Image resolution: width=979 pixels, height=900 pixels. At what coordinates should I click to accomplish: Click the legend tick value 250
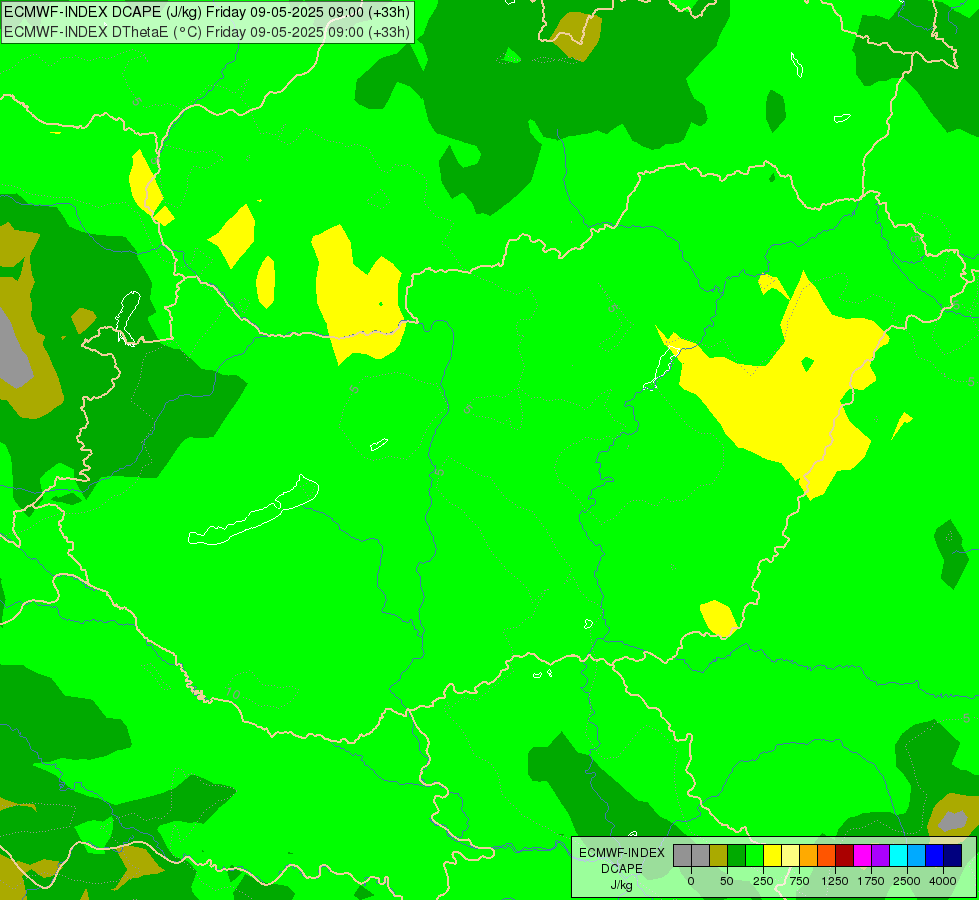point(763,881)
